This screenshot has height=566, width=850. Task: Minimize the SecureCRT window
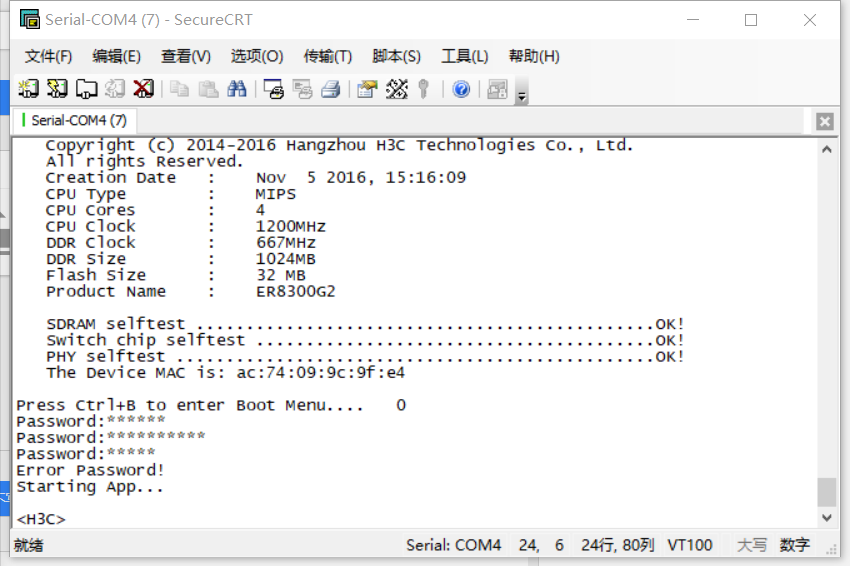point(693,20)
